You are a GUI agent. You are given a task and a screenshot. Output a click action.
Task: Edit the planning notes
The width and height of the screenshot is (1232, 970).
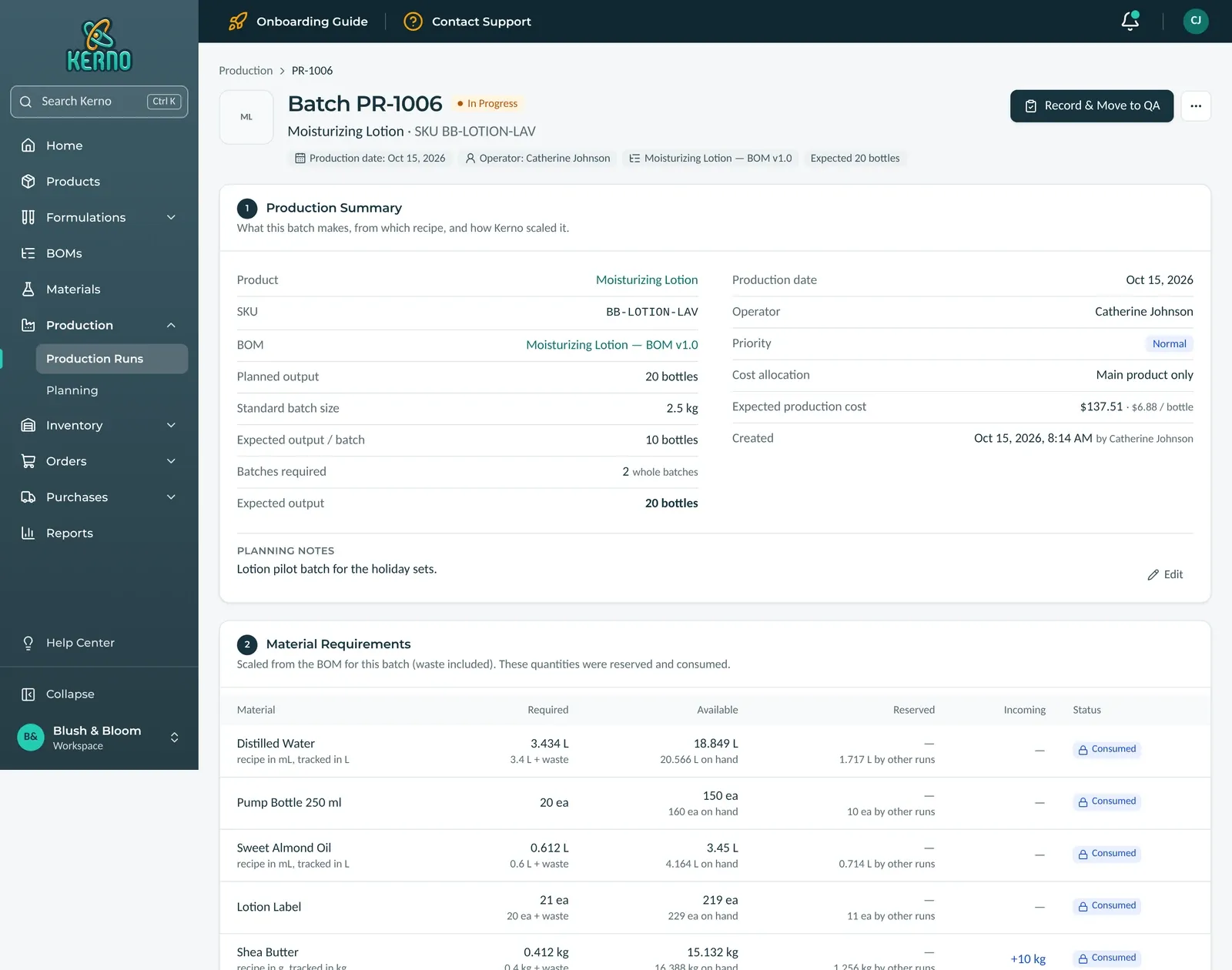1165,574
